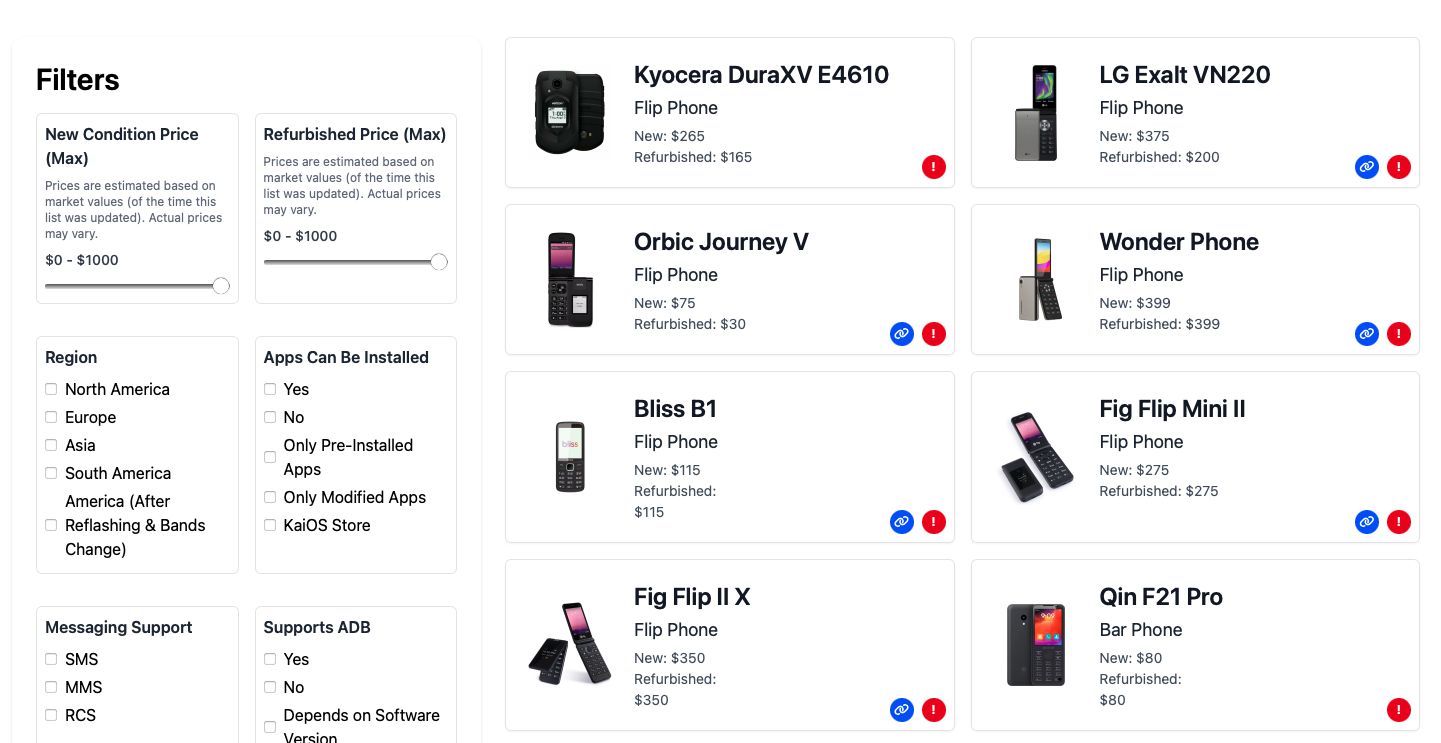Select Yes under Supports ADB
Screen dimensions: 1441x743
pyautogui.click(x=270, y=659)
